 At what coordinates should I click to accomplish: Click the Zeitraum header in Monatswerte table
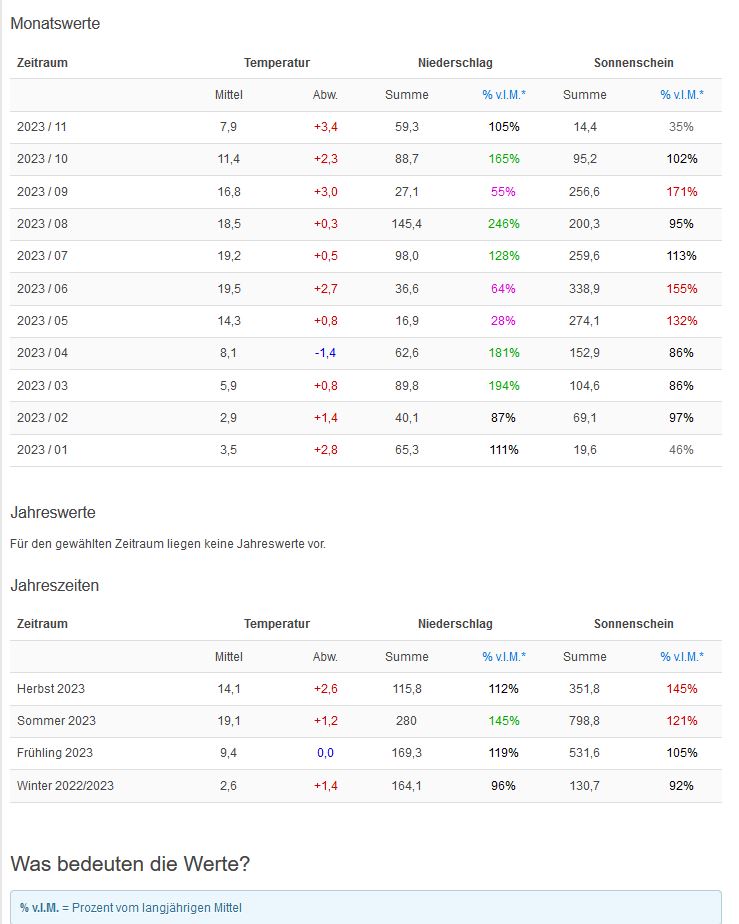coord(42,62)
